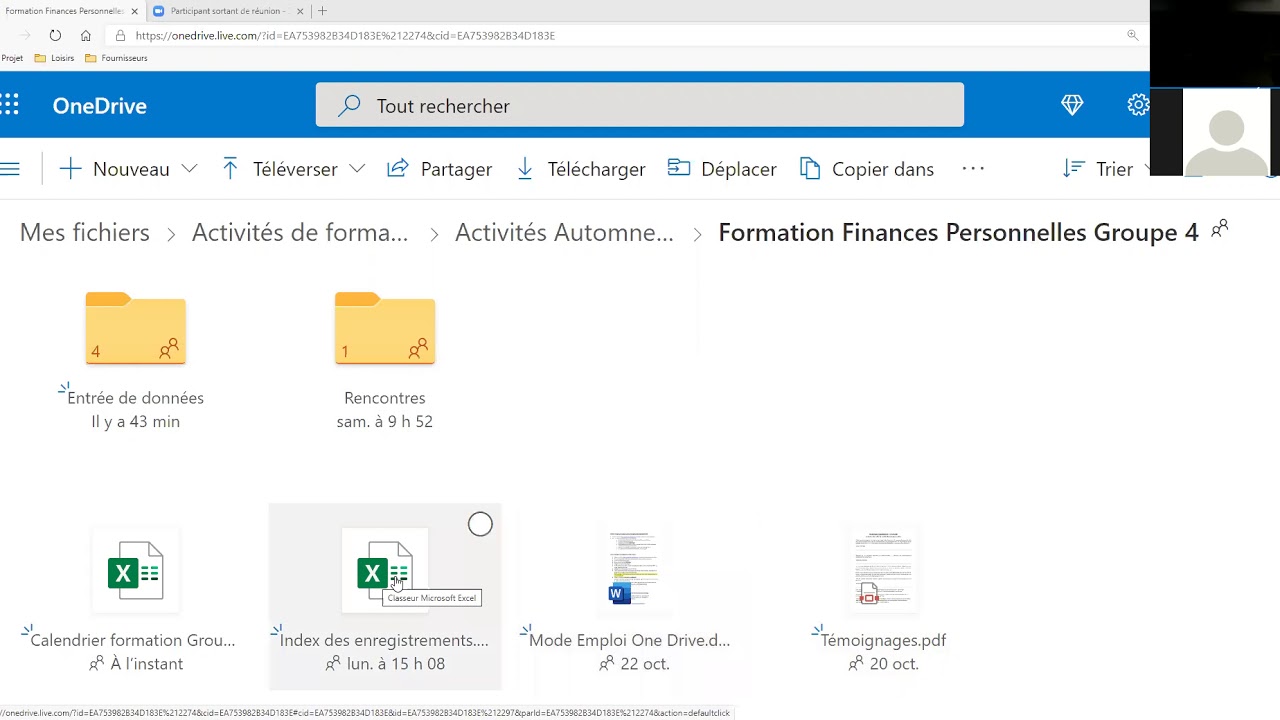Go to Mes fichiers breadcrumb
Image resolution: width=1280 pixels, height=720 pixels.
click(85, 232)
